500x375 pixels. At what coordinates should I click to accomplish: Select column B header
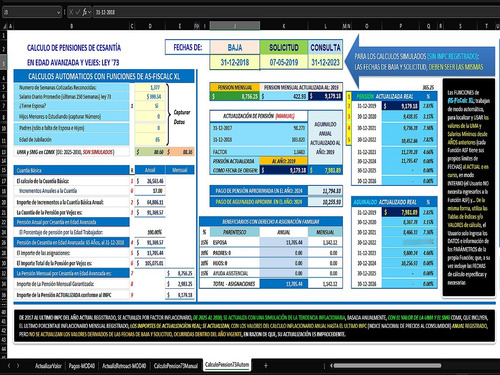pos(71,26)
